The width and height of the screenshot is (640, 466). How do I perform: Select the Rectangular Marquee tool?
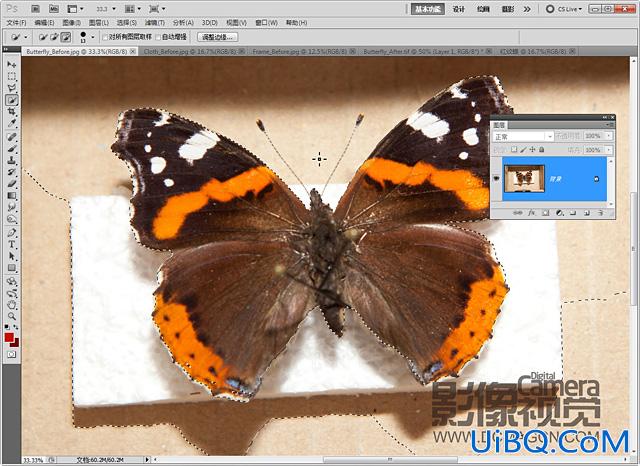point(11,76)
